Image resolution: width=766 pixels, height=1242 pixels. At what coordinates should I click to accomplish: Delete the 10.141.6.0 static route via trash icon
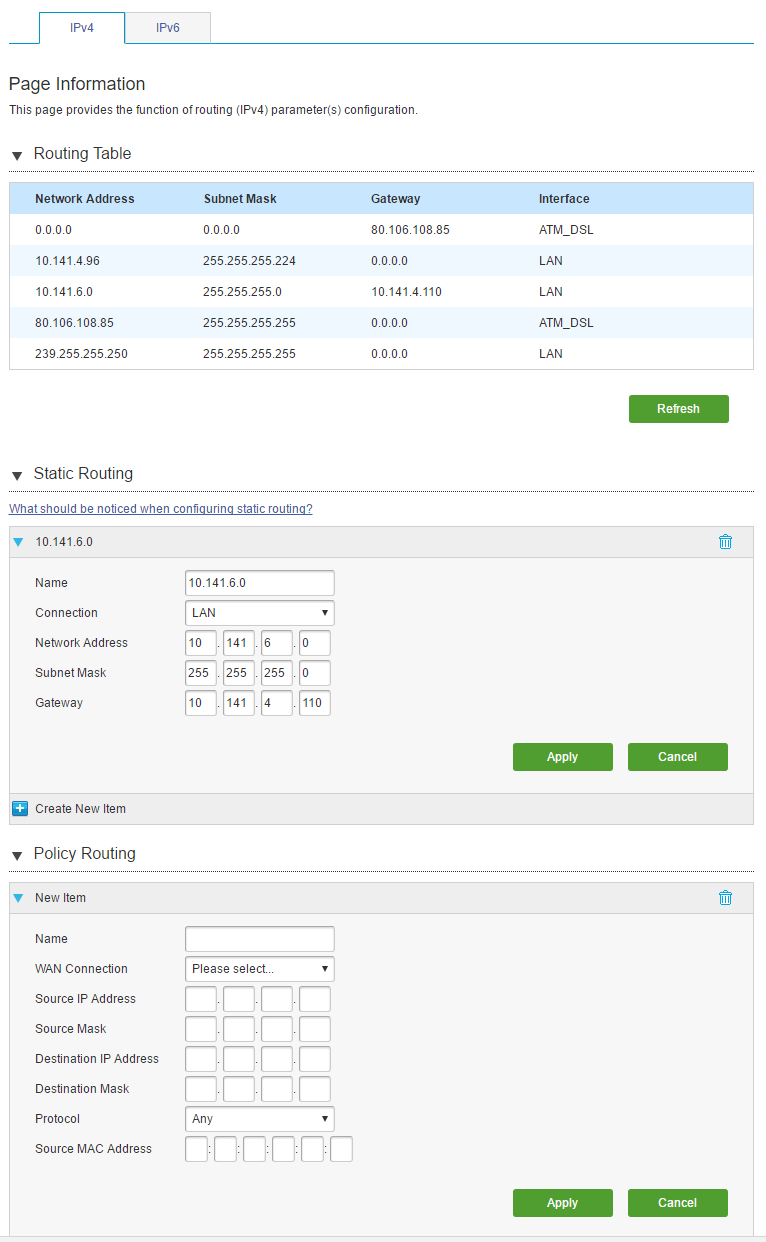pyautogui.click(x=725, y=542)
